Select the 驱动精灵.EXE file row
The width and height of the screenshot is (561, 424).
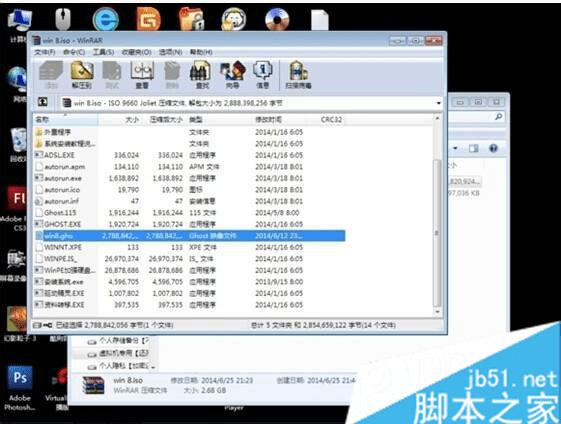[x=190, y=293]
